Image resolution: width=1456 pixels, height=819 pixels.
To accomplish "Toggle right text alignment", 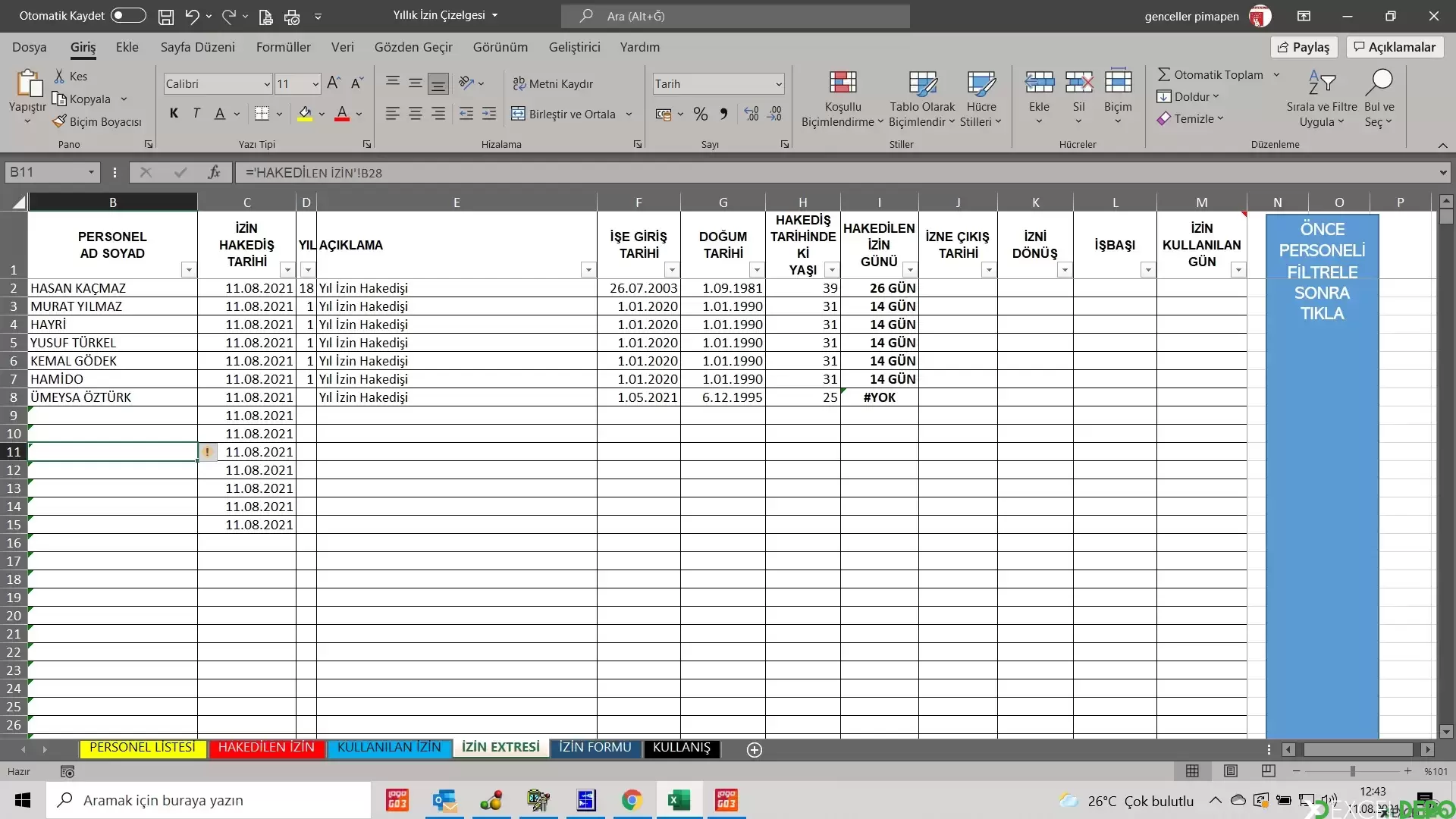I will point(438,114).
